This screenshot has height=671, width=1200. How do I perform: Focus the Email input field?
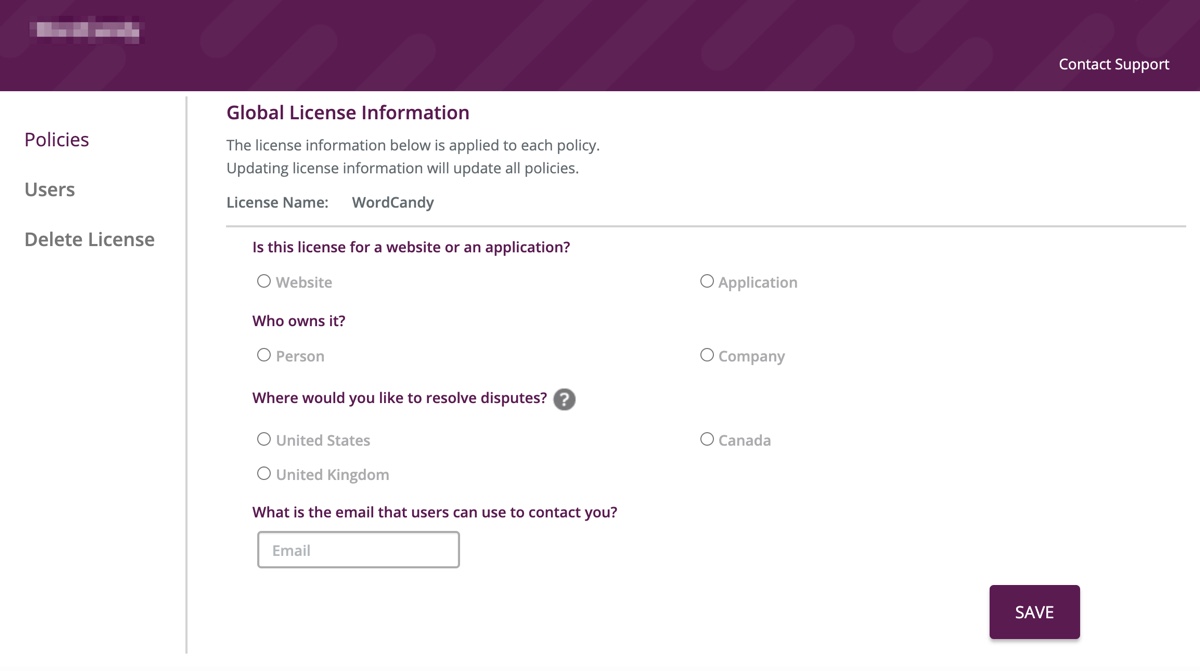click(358, 550)
